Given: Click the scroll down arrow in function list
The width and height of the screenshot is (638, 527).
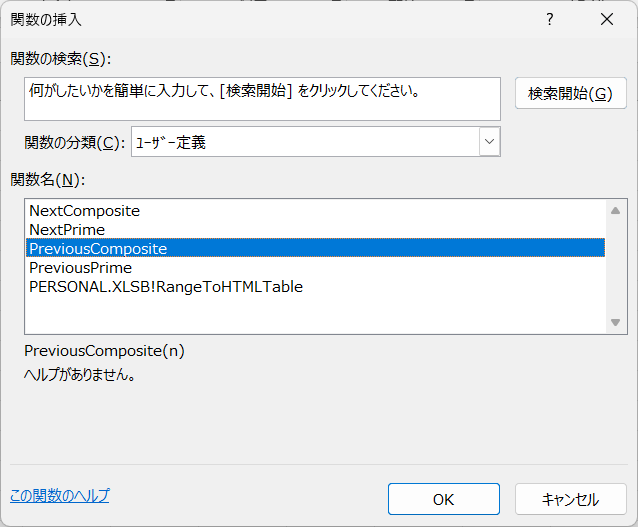Looking at the screenshot, I should [x=615, y=322].
